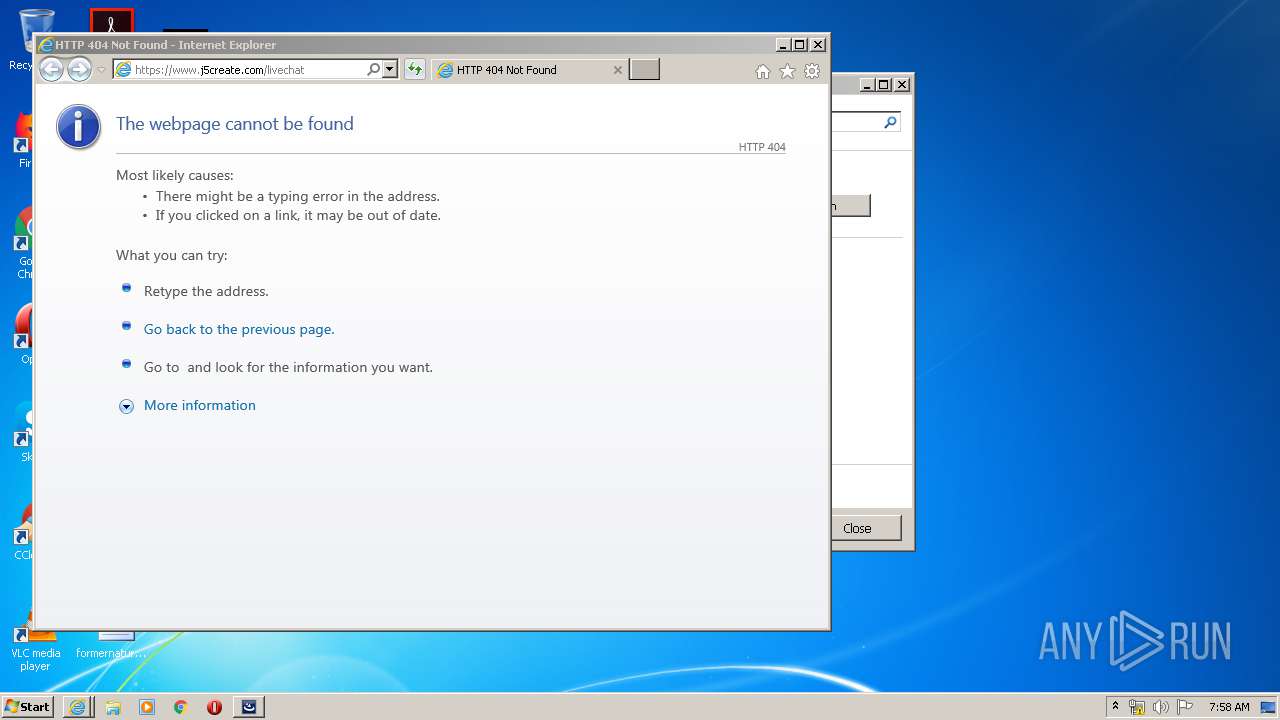Open Opera browser from taskbar
The width and height of the screenshot is (1280, 720).
tap(214, 707)
